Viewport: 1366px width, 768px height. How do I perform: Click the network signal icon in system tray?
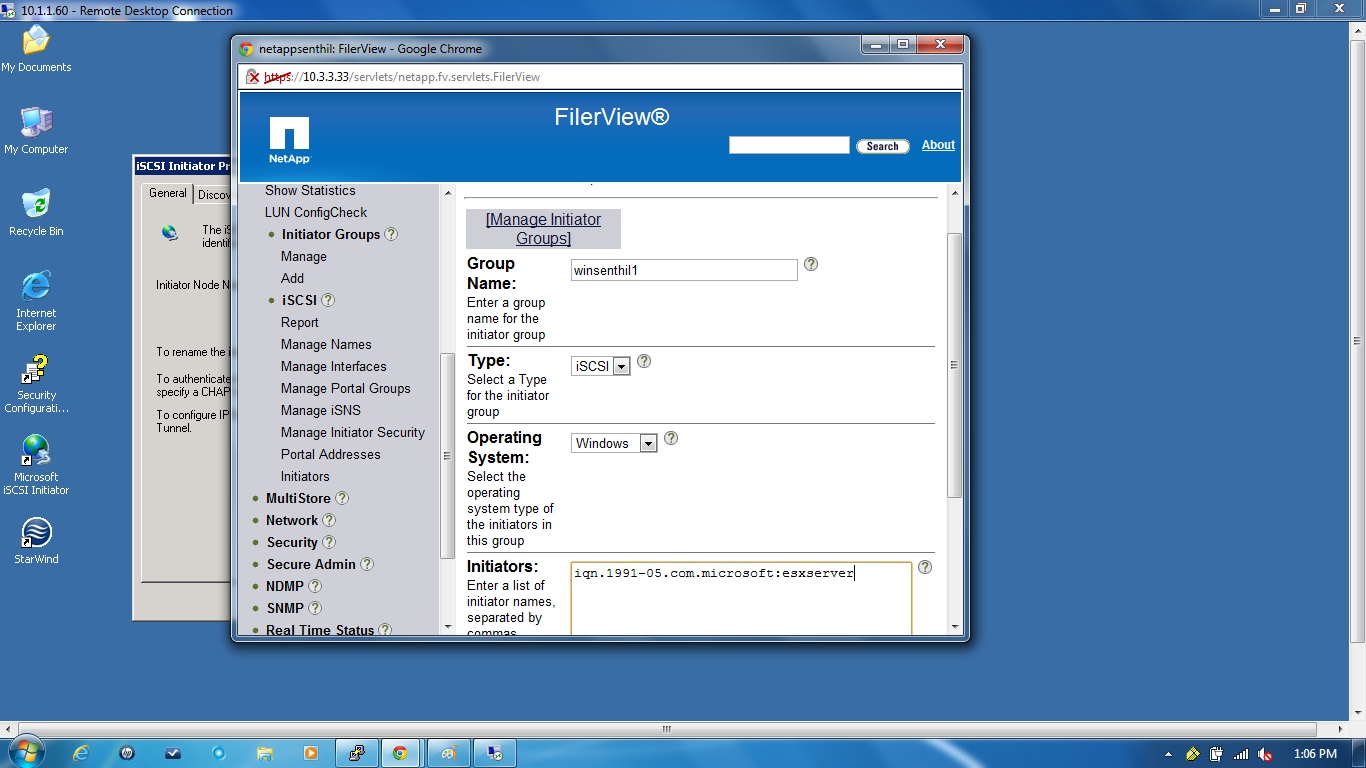point(1241,754)
